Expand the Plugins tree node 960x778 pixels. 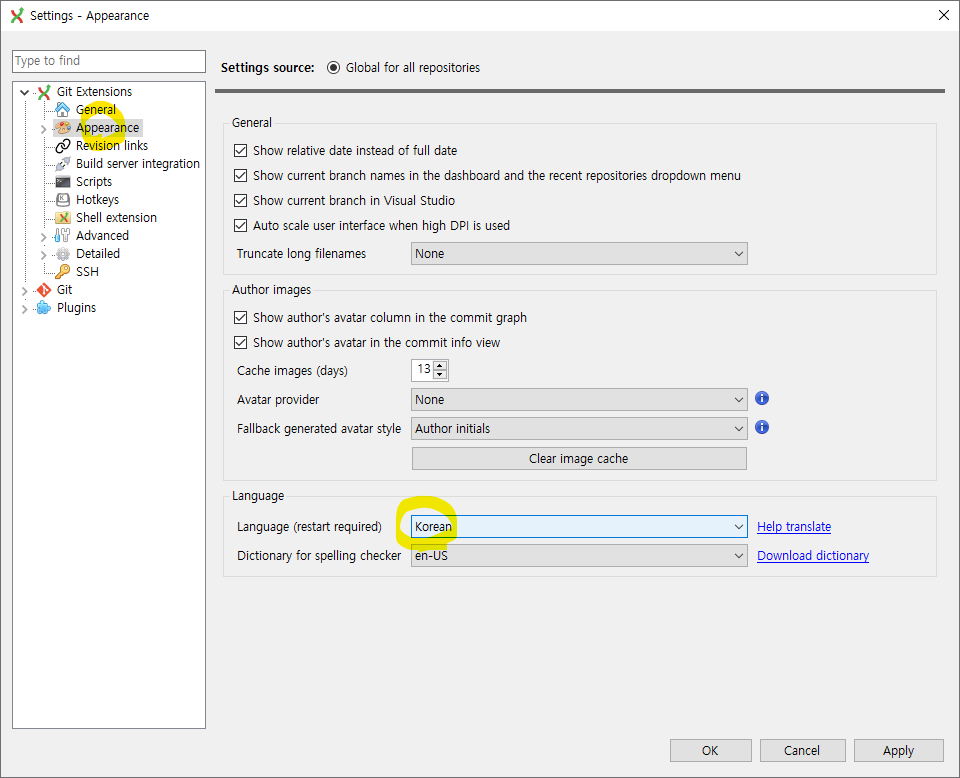pos(24,309)
